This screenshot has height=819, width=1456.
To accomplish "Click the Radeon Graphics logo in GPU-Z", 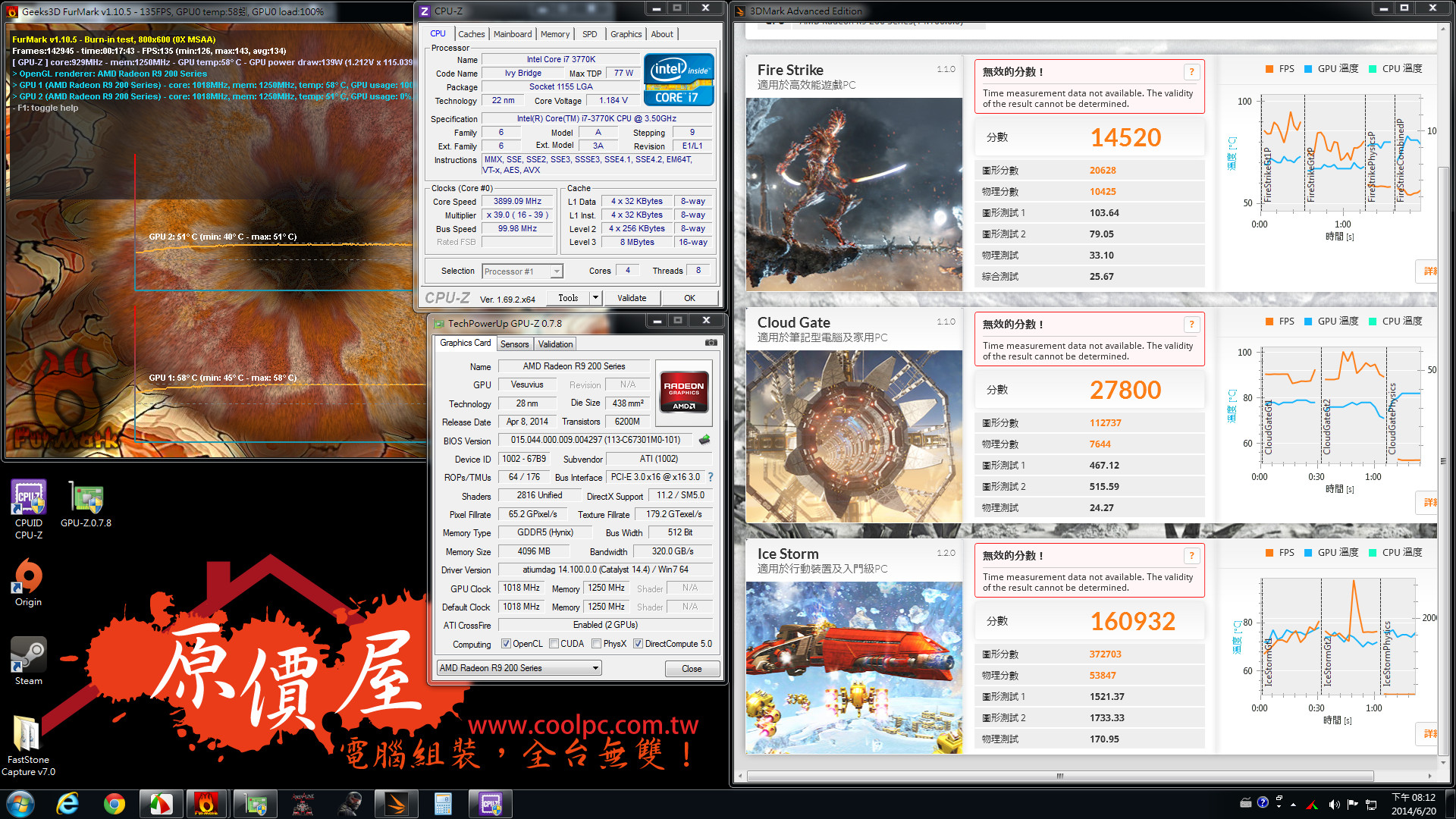I will pos(683,391).
